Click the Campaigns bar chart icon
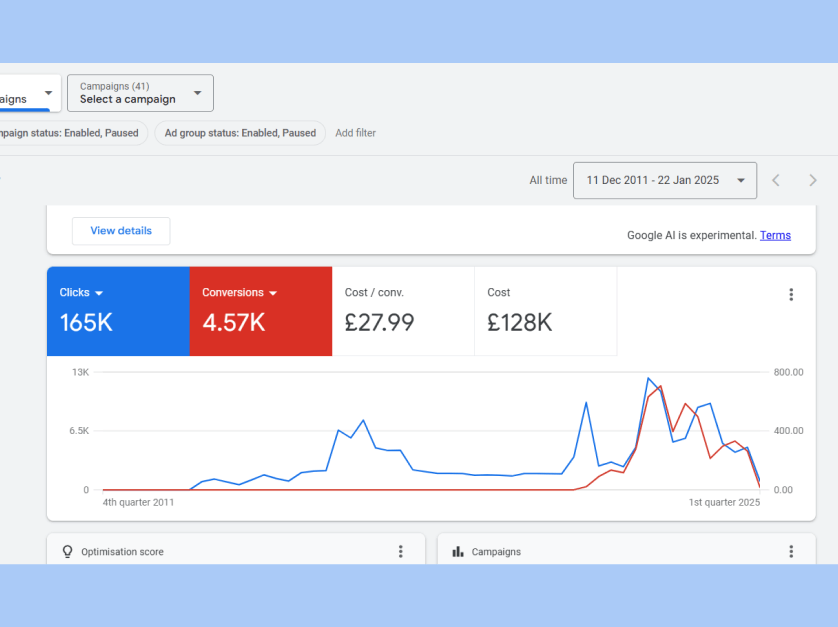 pyautogui.click(x=458, y=551)
